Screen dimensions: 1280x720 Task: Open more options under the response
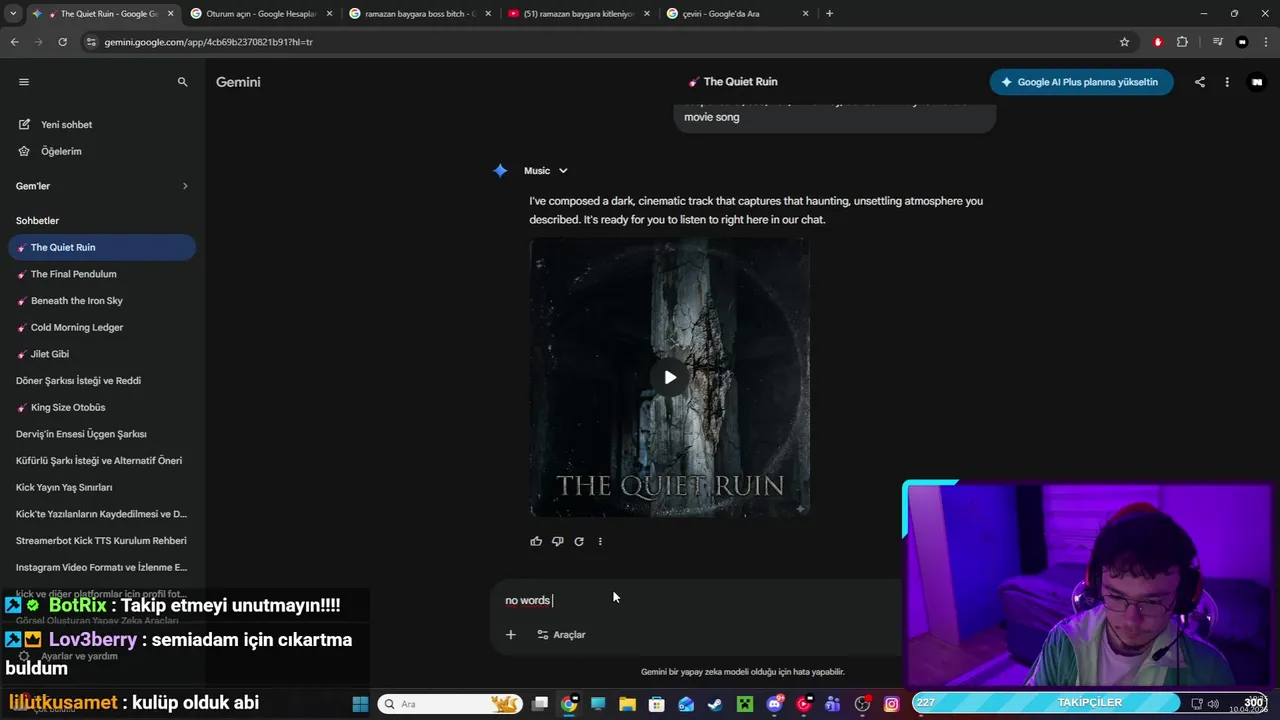(x=600, y=541)
